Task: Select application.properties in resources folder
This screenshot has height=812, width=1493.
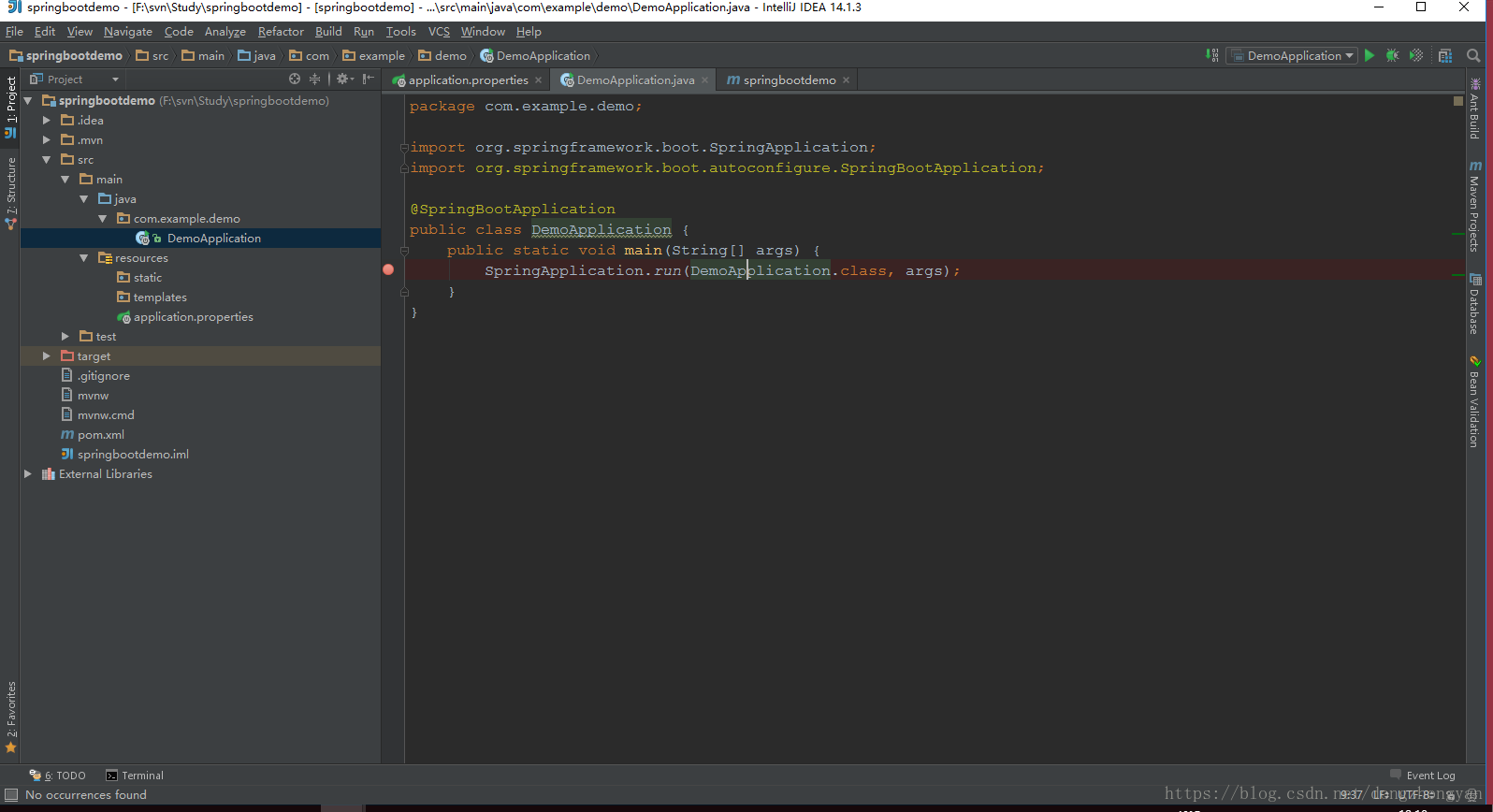Action: click(x=194, y=316)
